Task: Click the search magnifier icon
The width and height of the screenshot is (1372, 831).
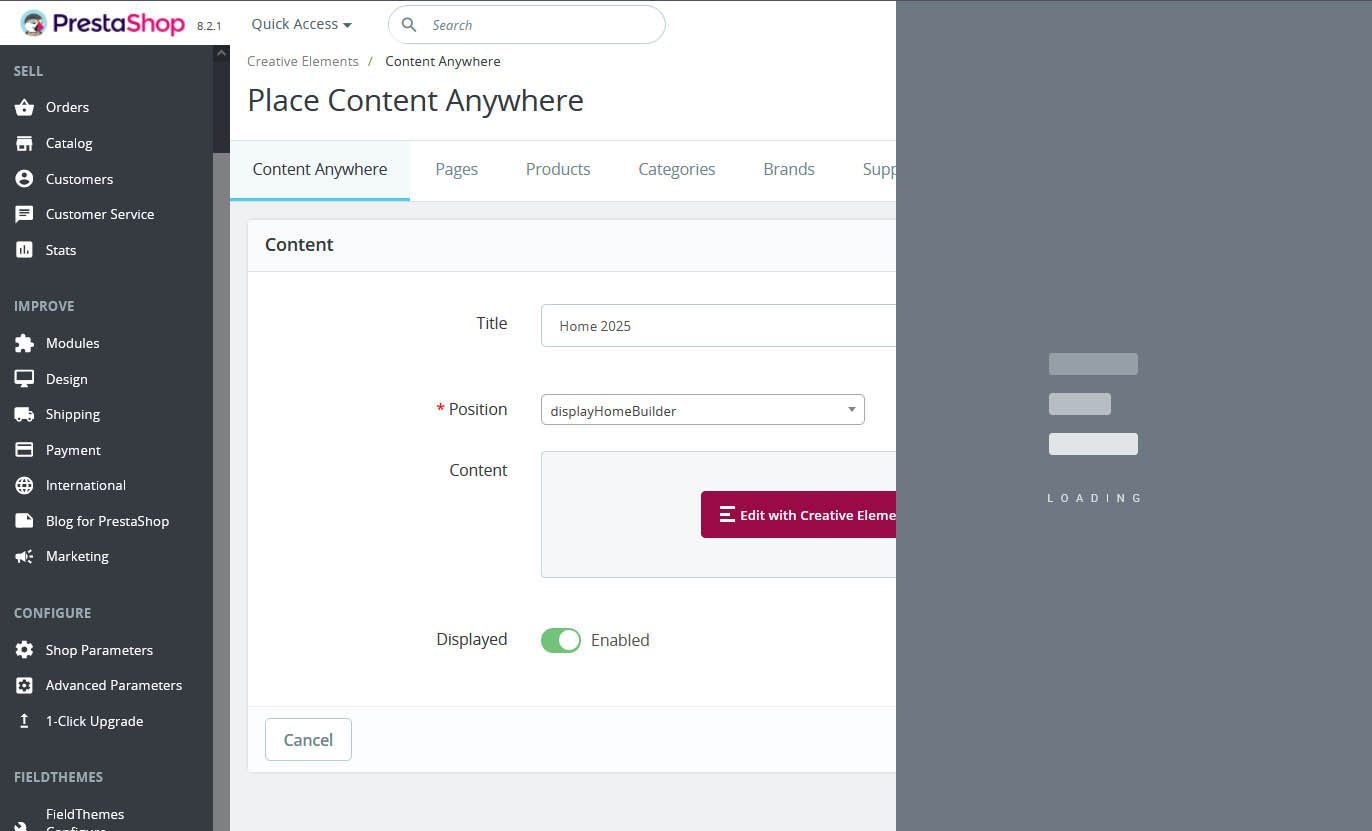Action: coord(408,25)
